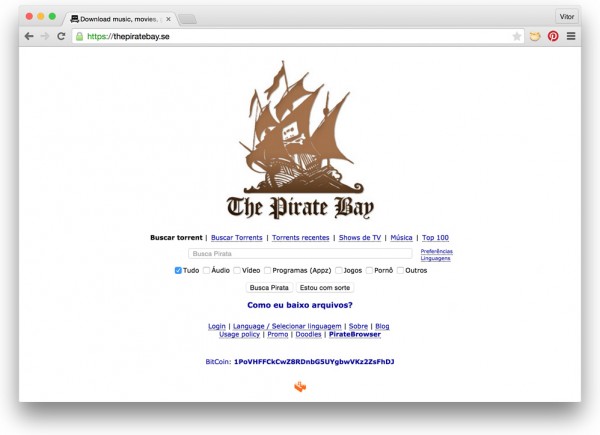Open the Preferências link
This screenshot has height=435, width=600.
click(x=437, y=251)
